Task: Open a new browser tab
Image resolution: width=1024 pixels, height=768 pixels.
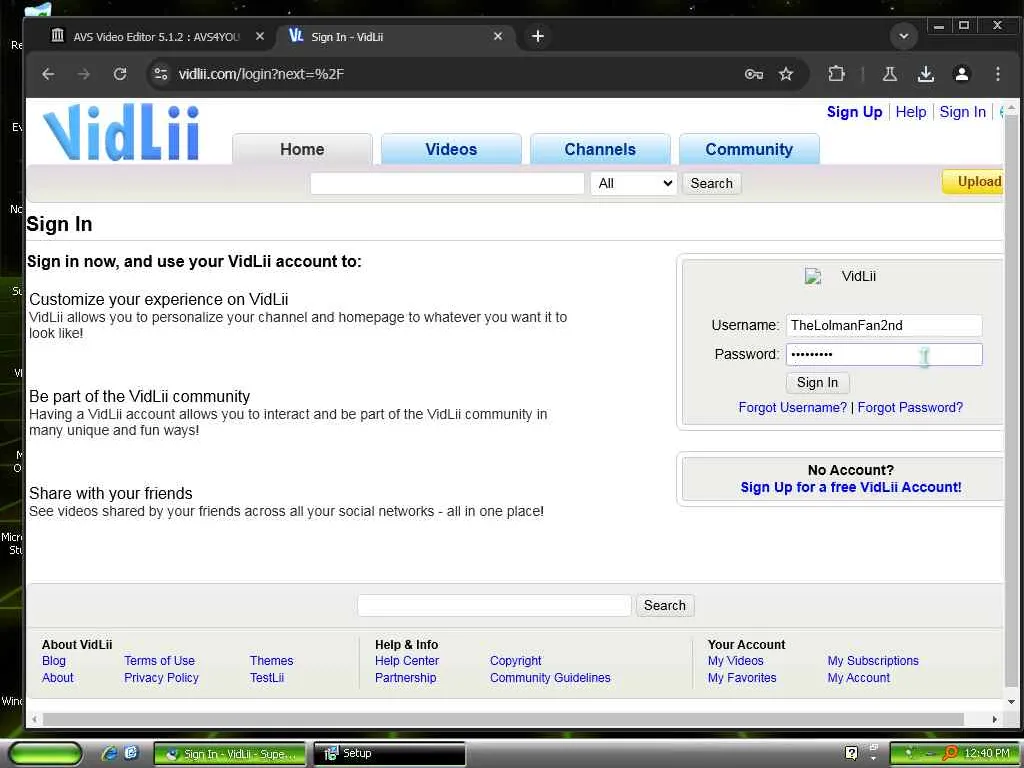Action: point(537,37)
